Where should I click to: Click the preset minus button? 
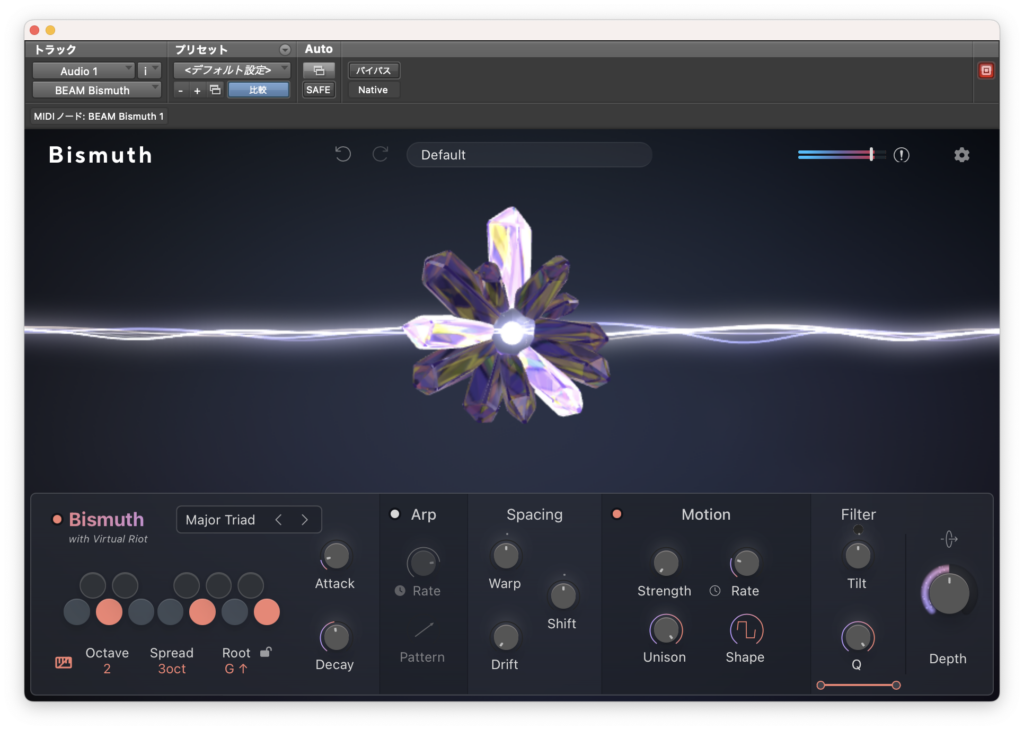pyautogui.click(x=180, y=90)
